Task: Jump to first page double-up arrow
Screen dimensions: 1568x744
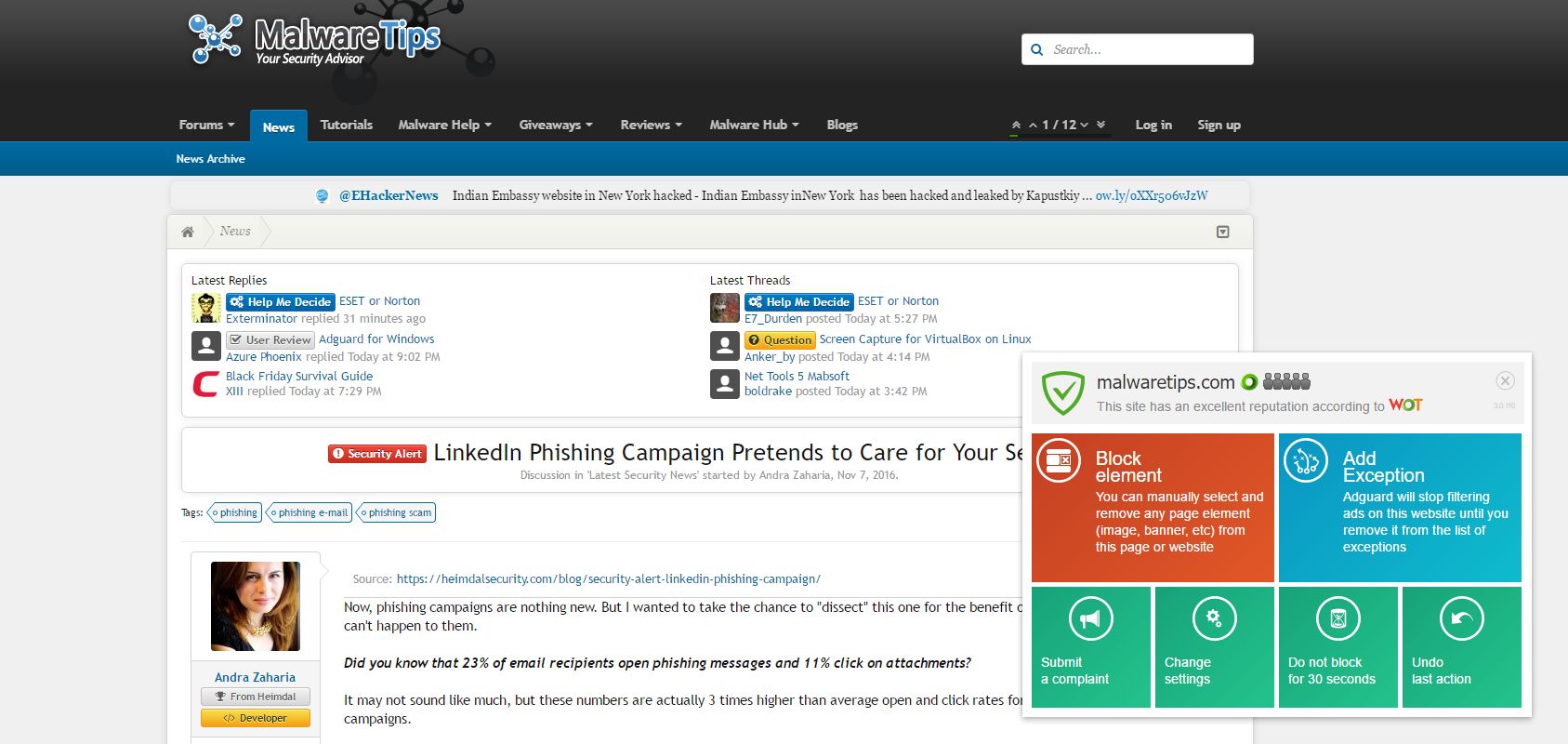Action: click(x=1016, y=125)
